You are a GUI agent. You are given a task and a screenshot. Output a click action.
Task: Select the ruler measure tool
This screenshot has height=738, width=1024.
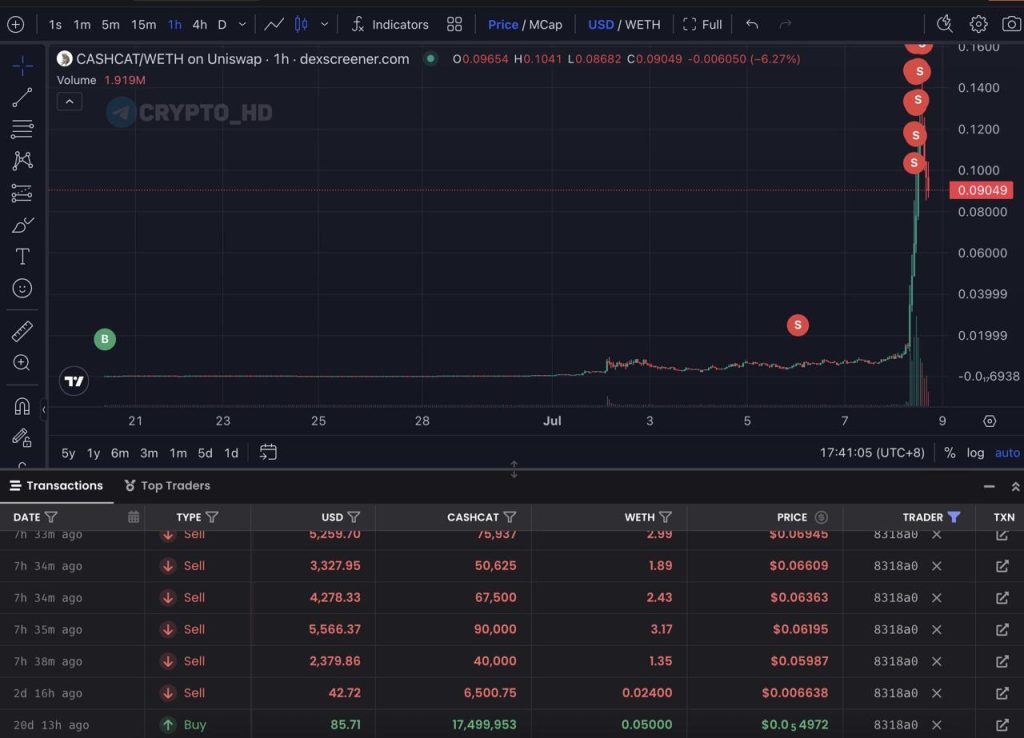pos(22,332)
